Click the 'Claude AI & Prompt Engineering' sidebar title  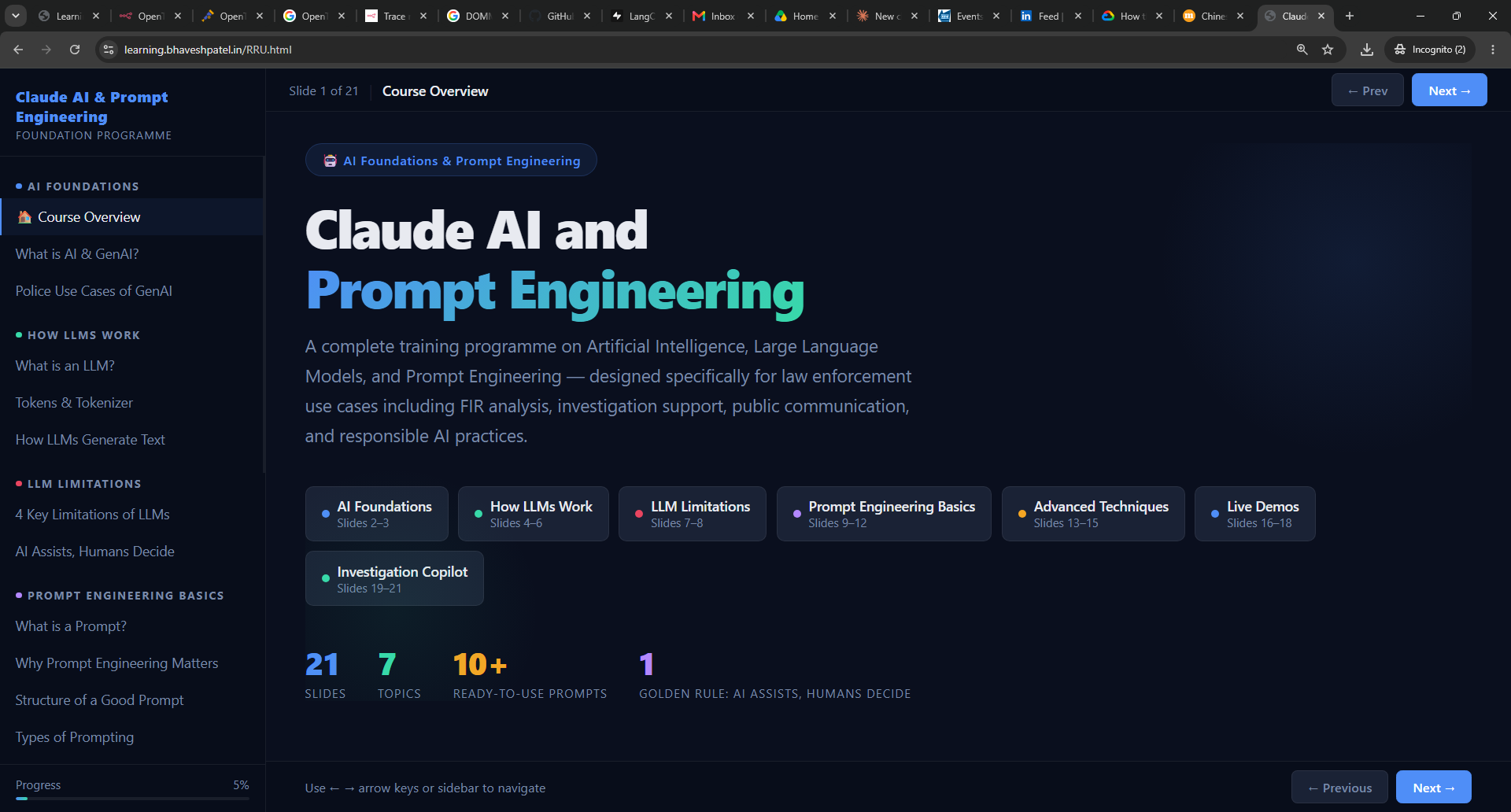tap(92, 107)
